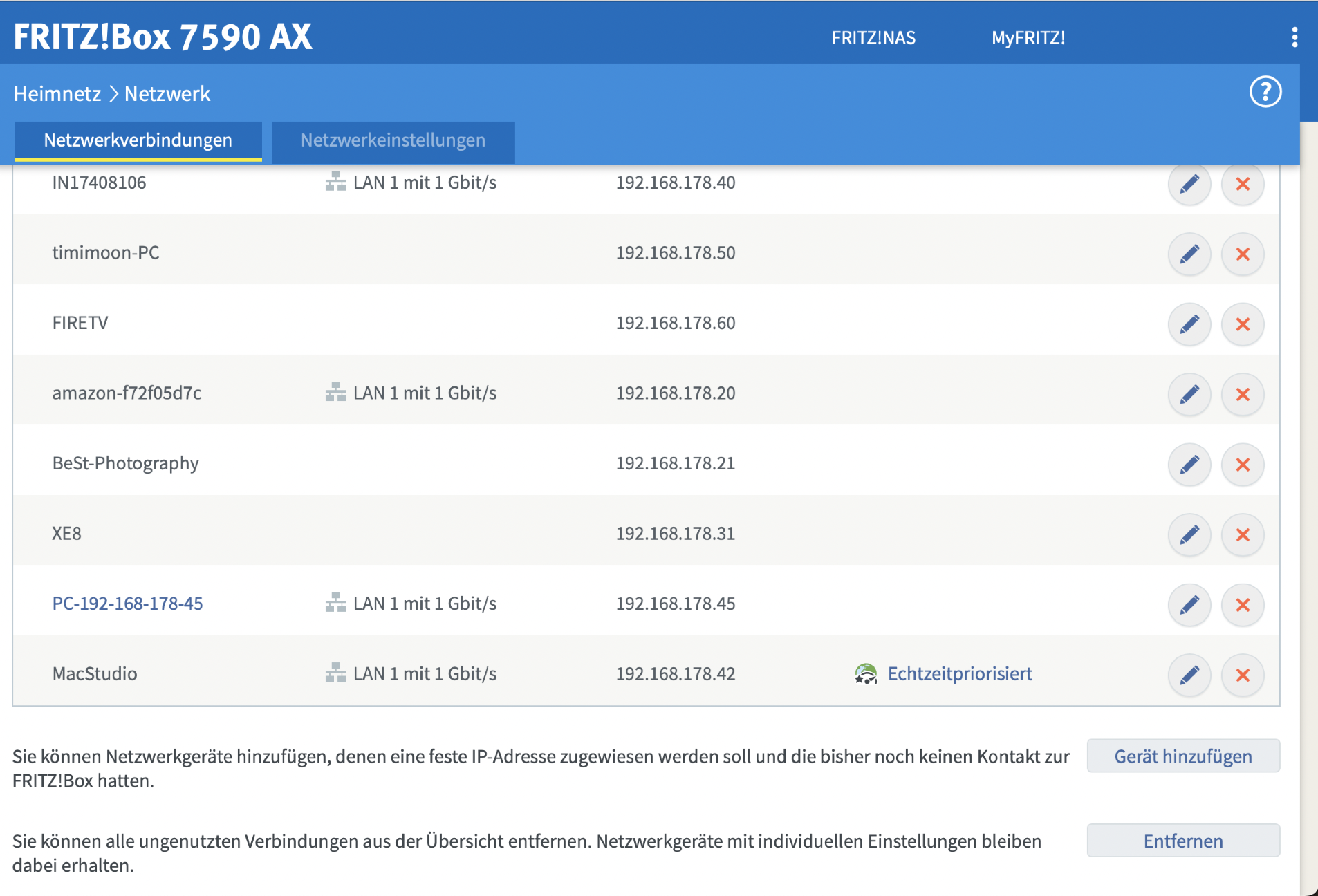Click the FRITZ!Box 7590 AX logo title
This screenshot has height=896, width=1318.
pyautogui.click(x=163, y=37)
